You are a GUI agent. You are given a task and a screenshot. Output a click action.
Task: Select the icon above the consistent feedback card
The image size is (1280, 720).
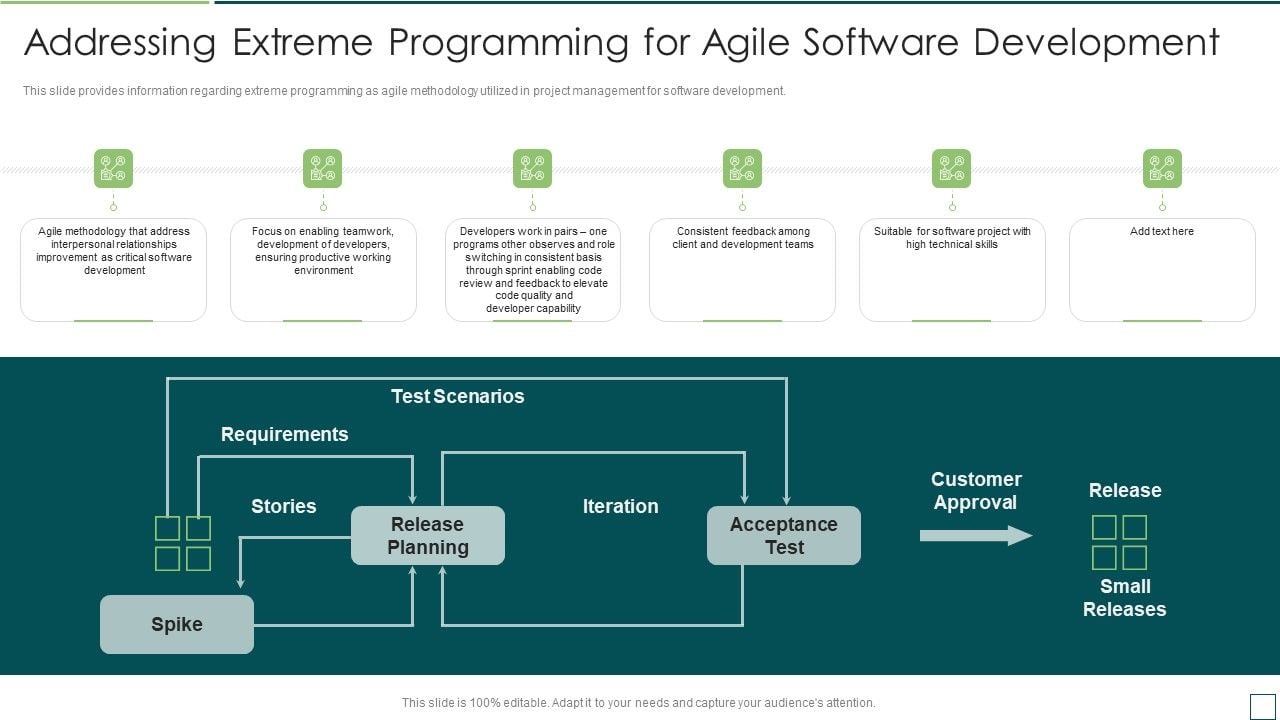742,167
